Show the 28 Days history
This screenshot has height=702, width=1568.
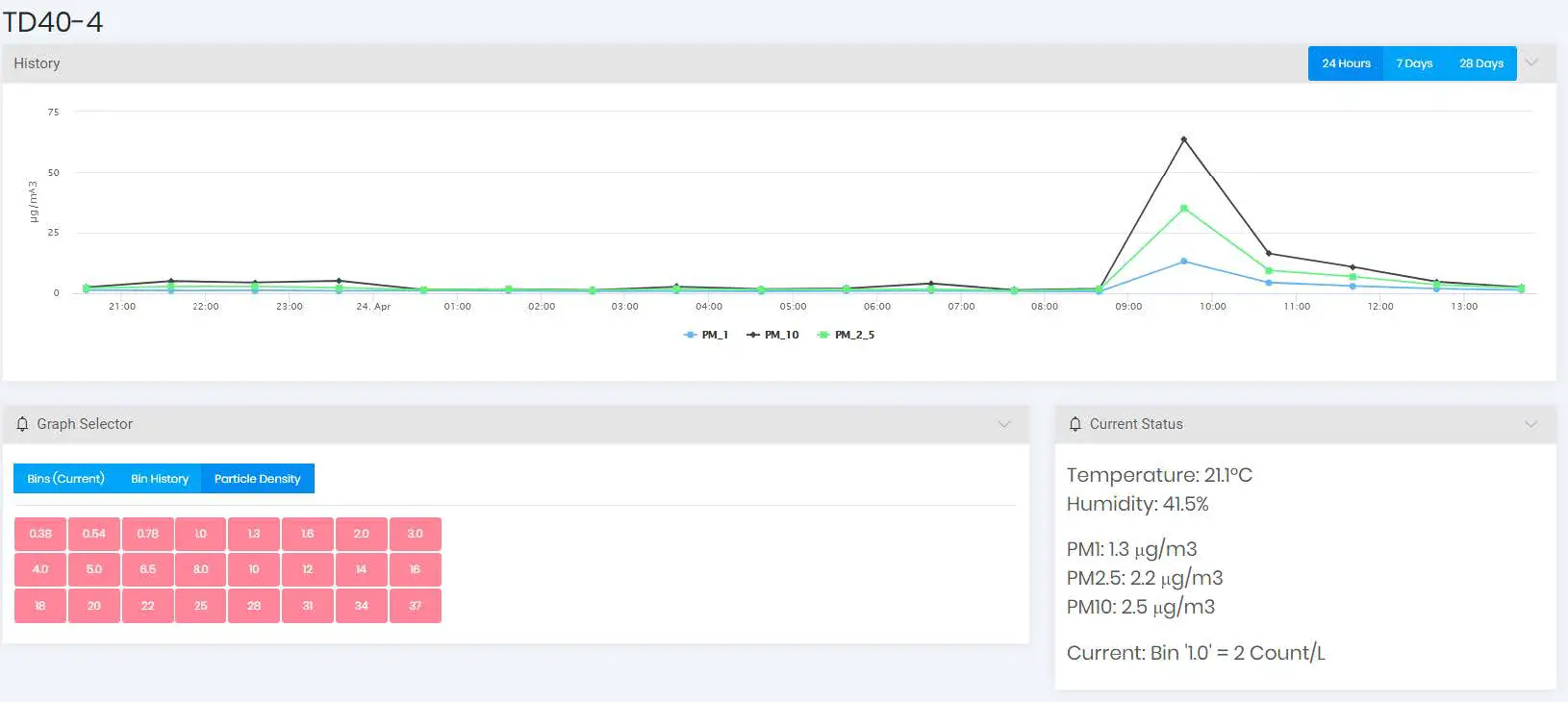(1480, 63)
